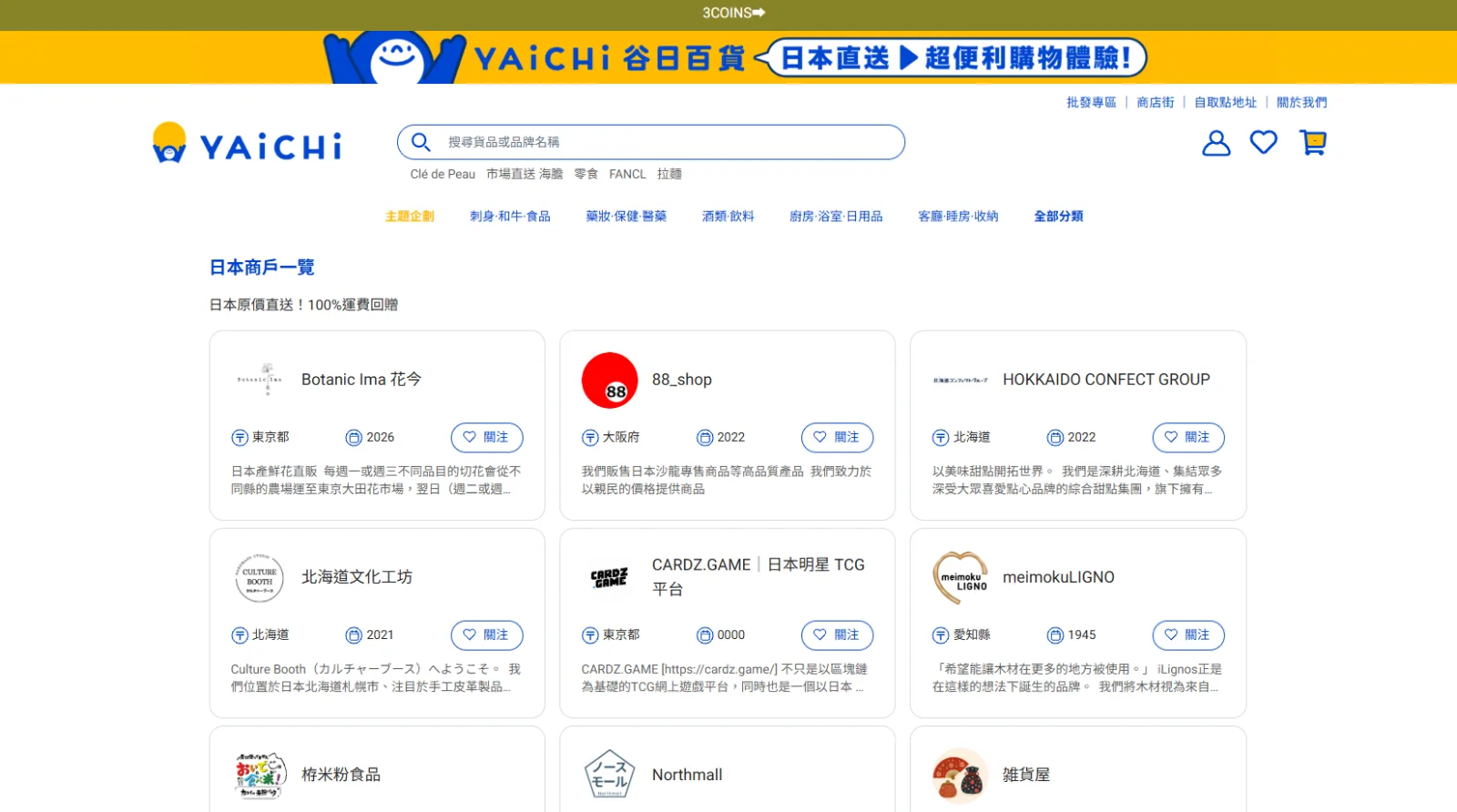Open HOKKAIDO CONFECT GROUP title

click(1106, 380)
